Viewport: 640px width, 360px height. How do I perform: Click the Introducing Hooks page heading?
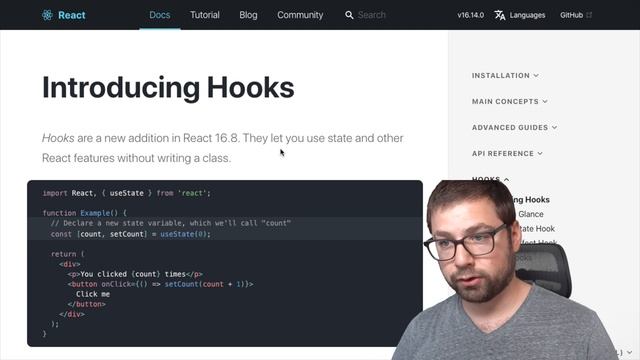tap(168, 87)
